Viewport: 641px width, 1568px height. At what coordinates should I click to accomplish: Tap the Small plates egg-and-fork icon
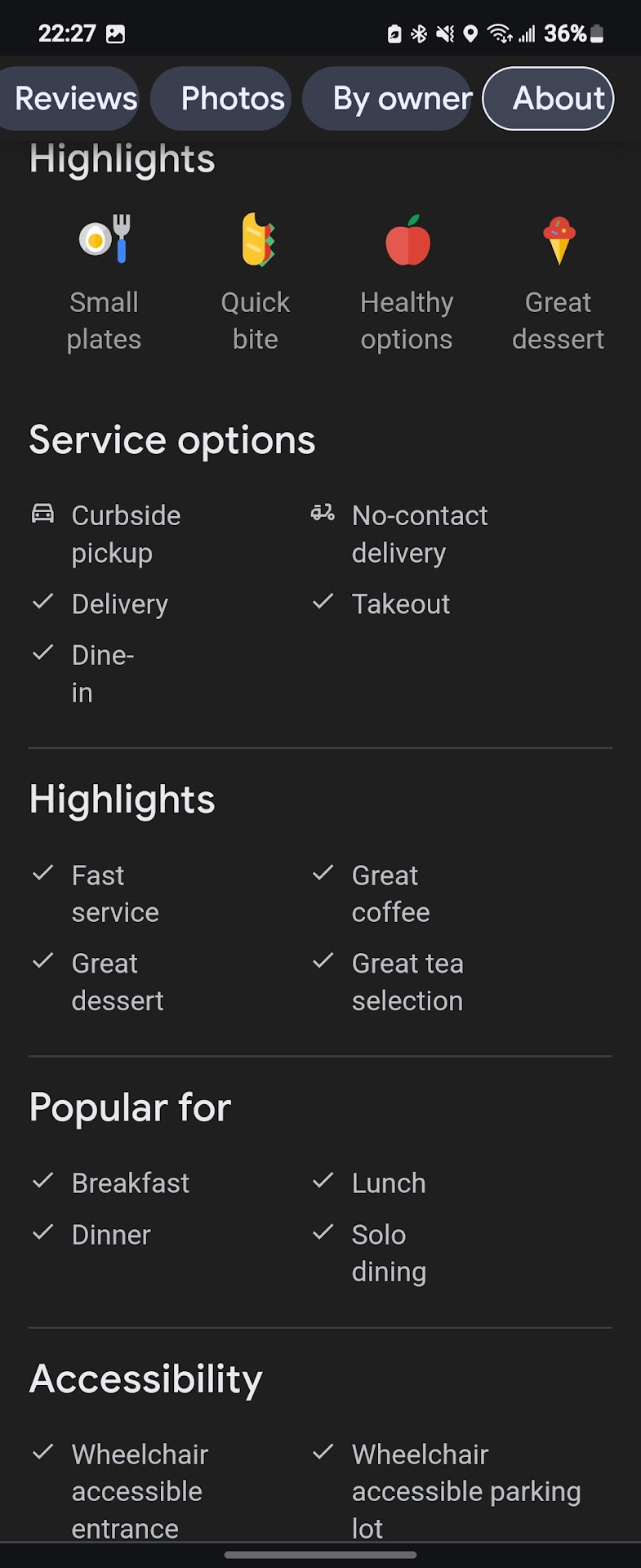click(x=105, y=239)
